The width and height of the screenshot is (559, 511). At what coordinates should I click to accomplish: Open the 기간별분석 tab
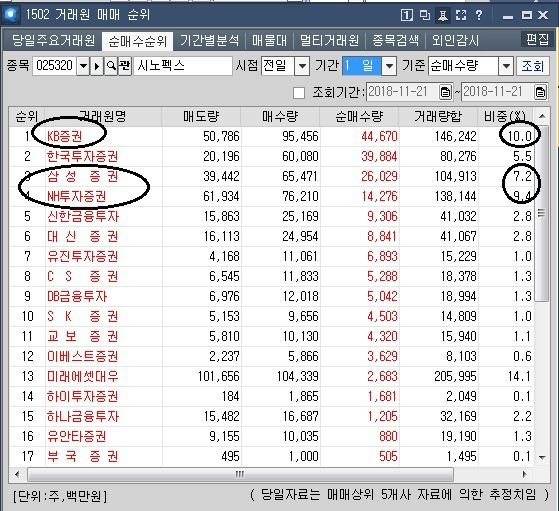[x=210, y=41]
